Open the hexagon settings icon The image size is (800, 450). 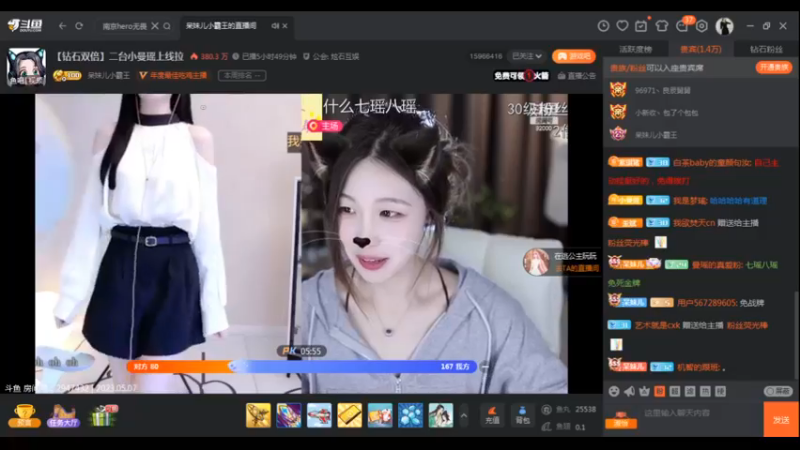[702, 26]
